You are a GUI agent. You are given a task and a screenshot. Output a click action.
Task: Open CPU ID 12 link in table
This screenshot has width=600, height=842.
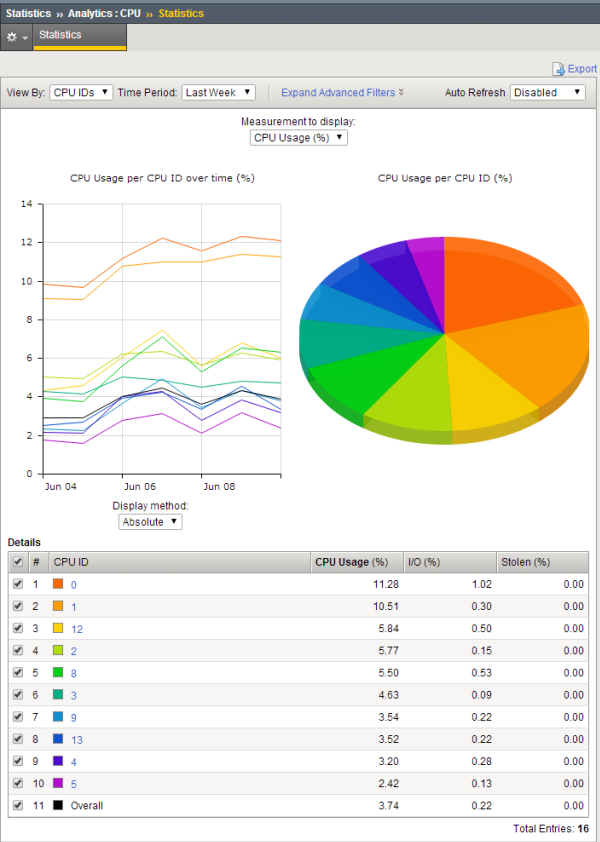coord(76,629)
